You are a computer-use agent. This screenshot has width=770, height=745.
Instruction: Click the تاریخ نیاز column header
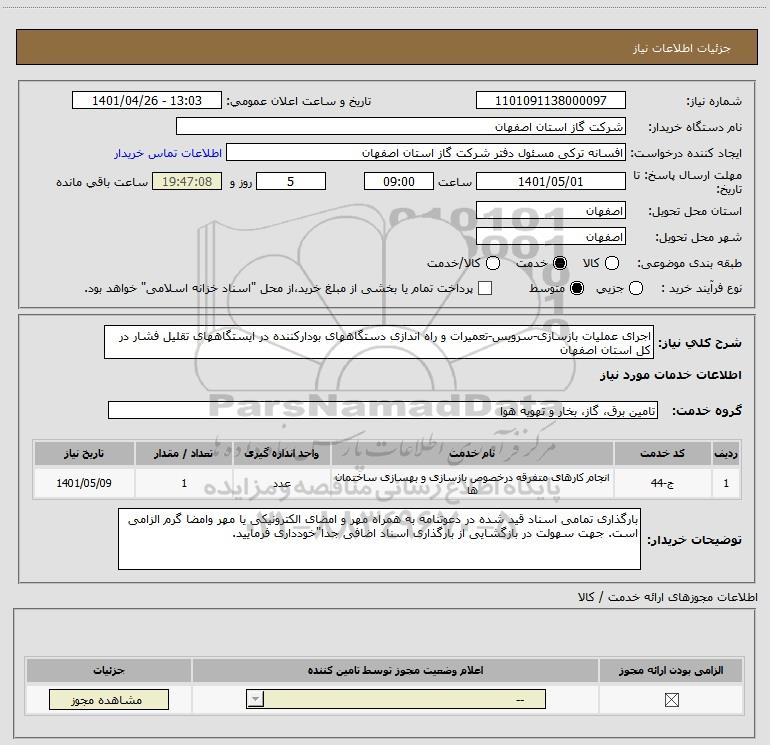pos(84,453)
